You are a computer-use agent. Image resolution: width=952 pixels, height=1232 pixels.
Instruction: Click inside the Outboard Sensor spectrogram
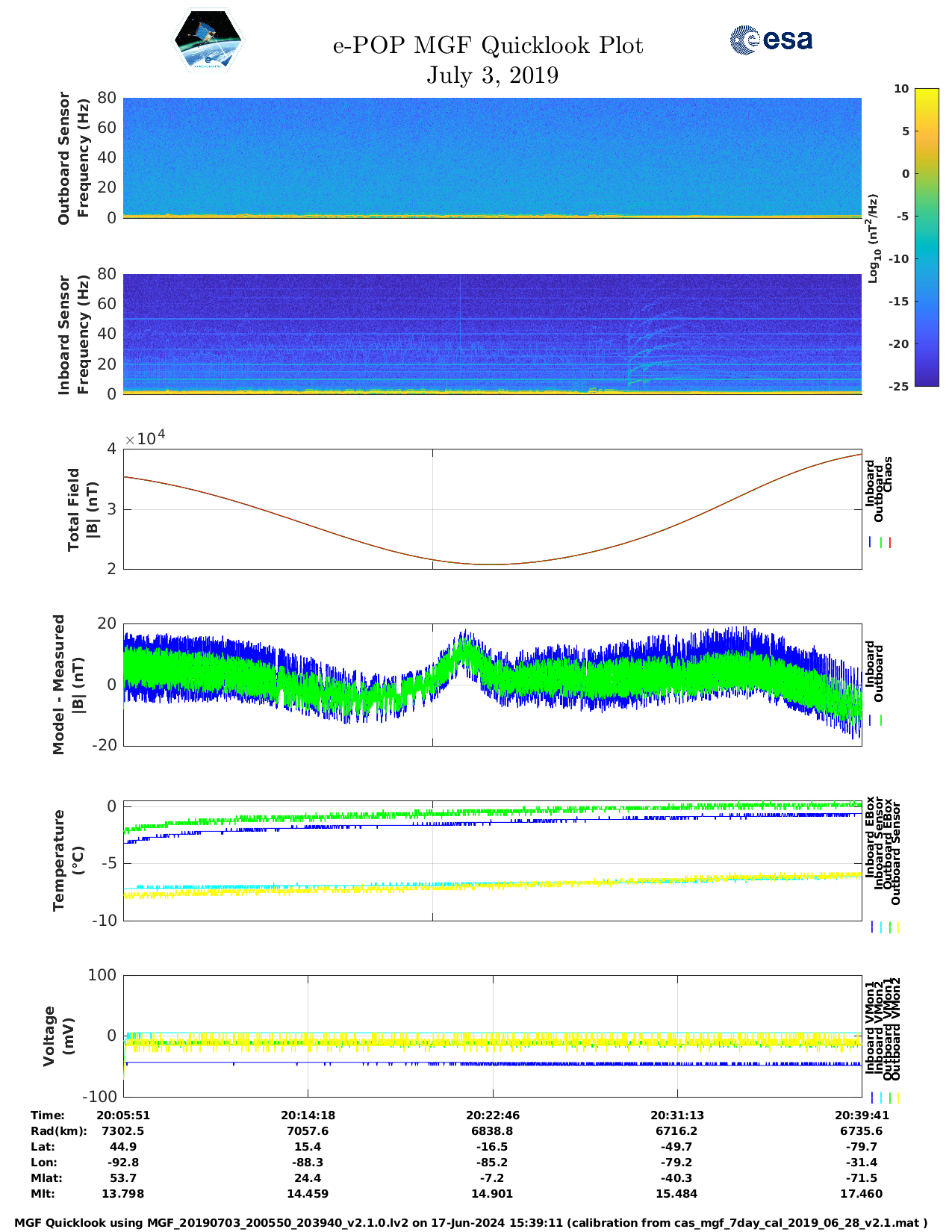(492, 157)
